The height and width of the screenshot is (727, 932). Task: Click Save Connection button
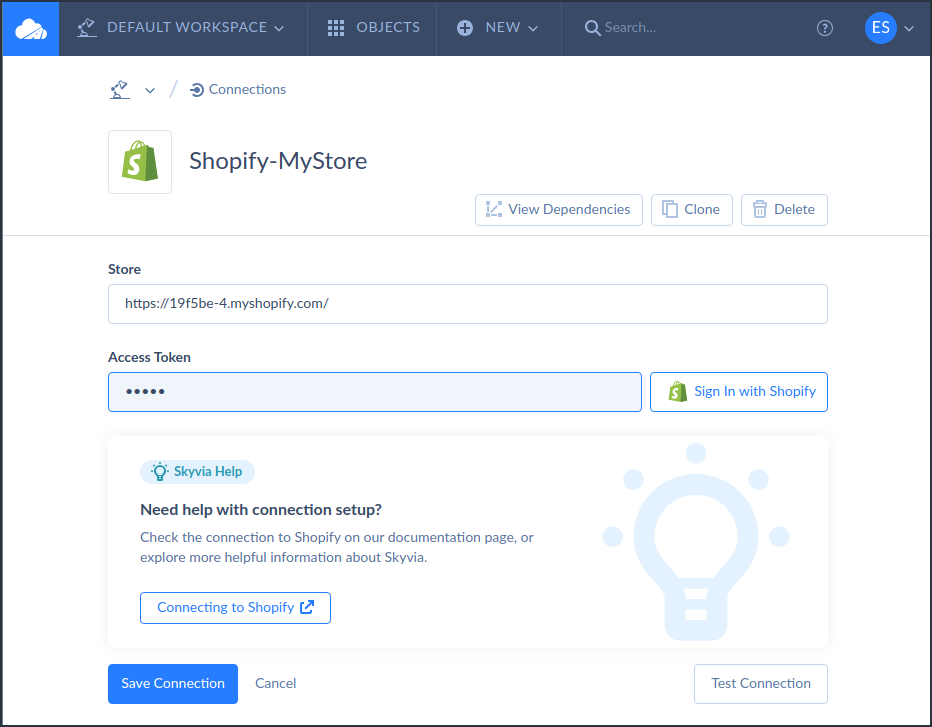tap(173, 684)
